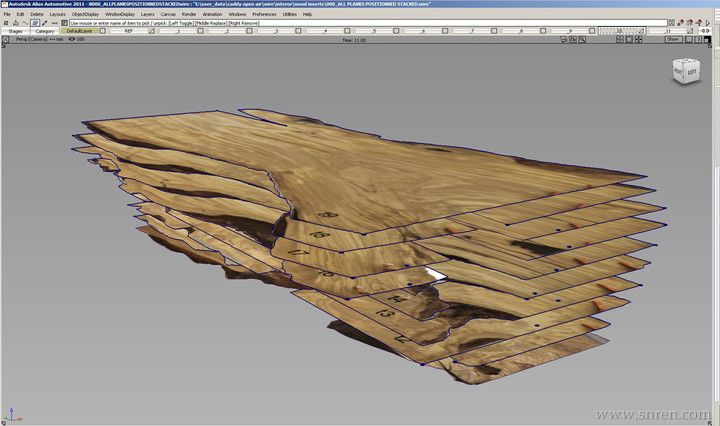Select the REF layer
The height and width of the screenshot is (426, 720).
[x=129, y=31]
